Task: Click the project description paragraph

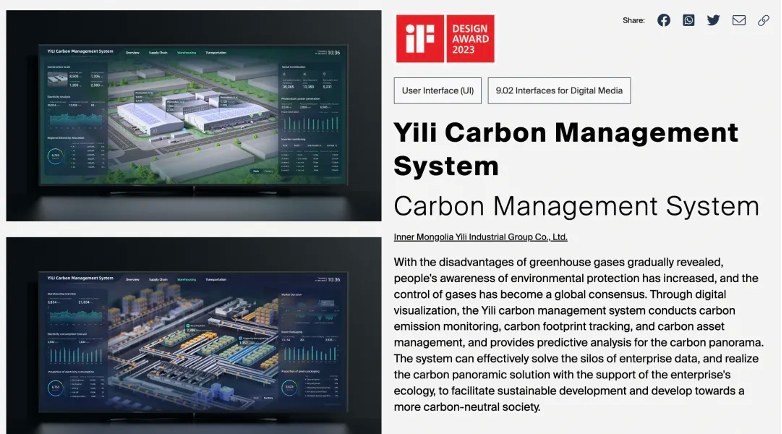Action: 578,334
